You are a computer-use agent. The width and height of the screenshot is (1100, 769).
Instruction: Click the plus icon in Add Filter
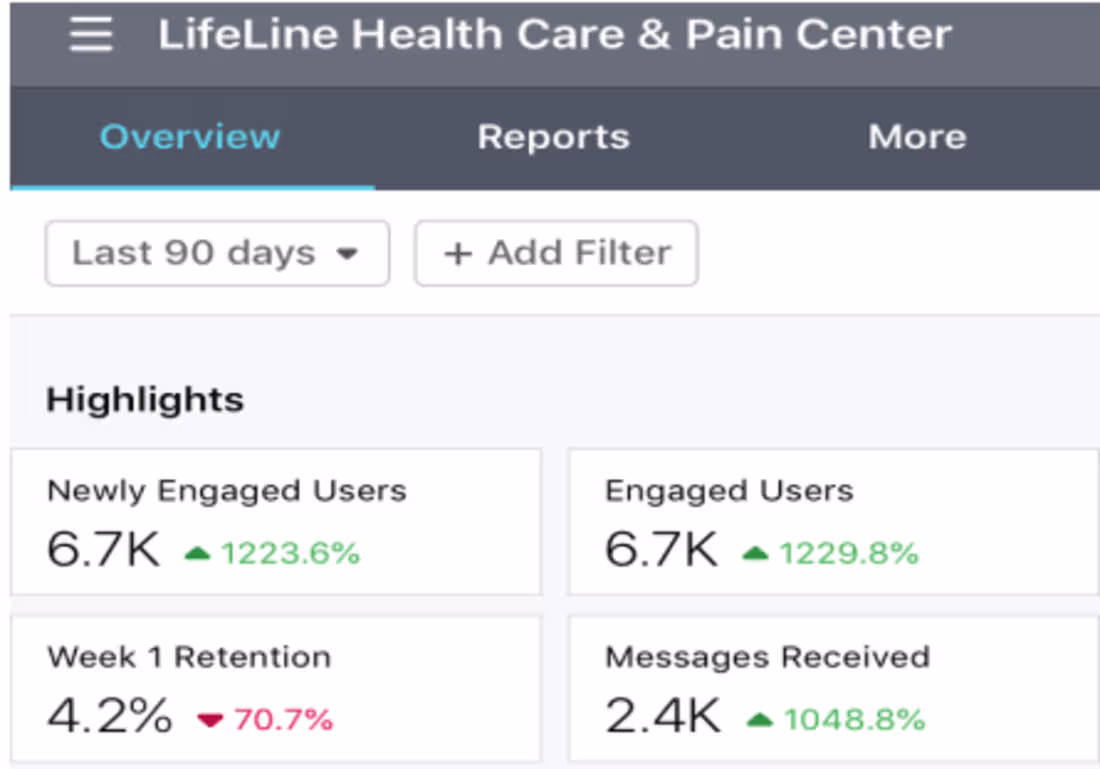click(458, 253)
